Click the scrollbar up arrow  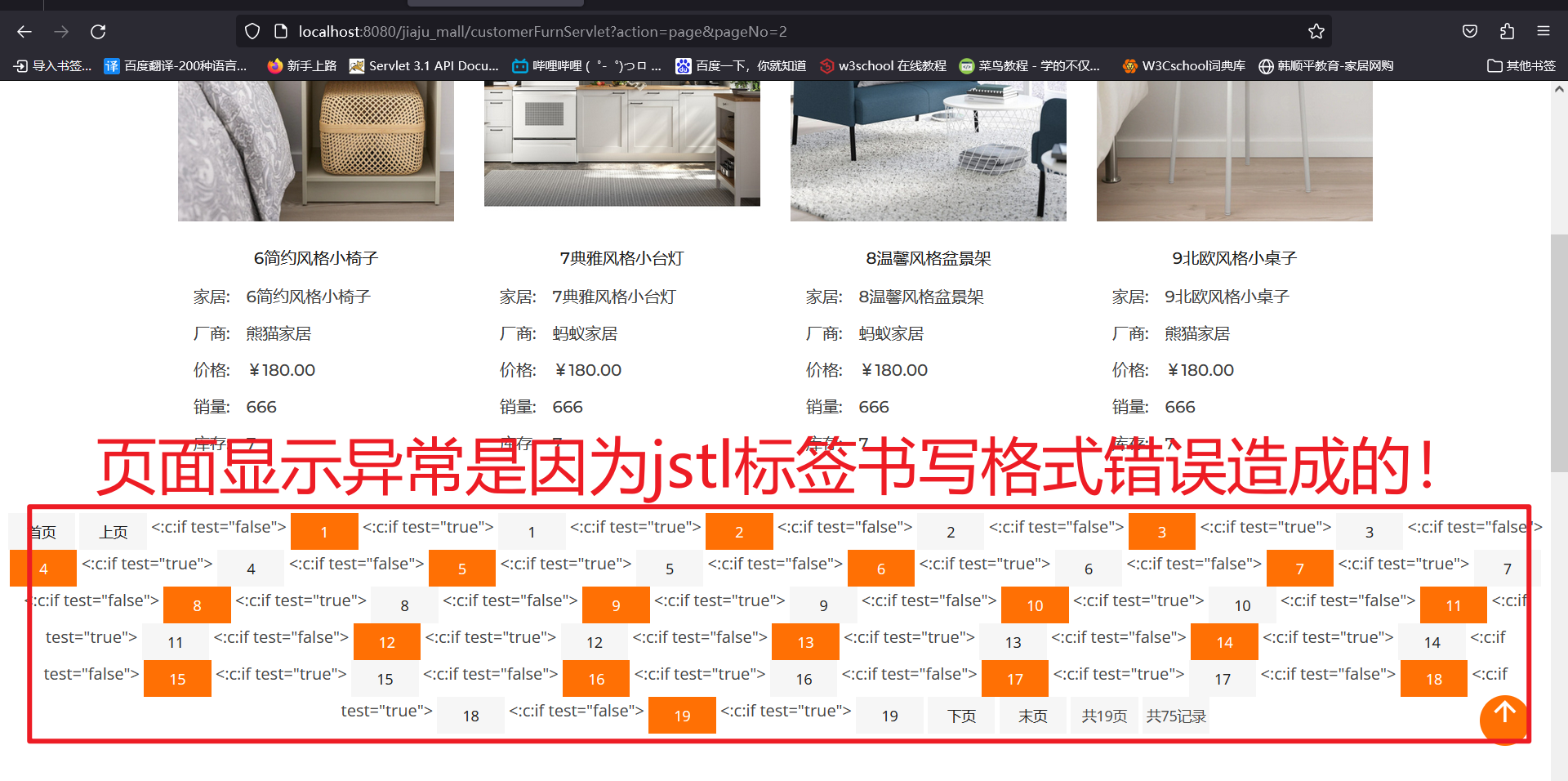[x=1559, y=89]
